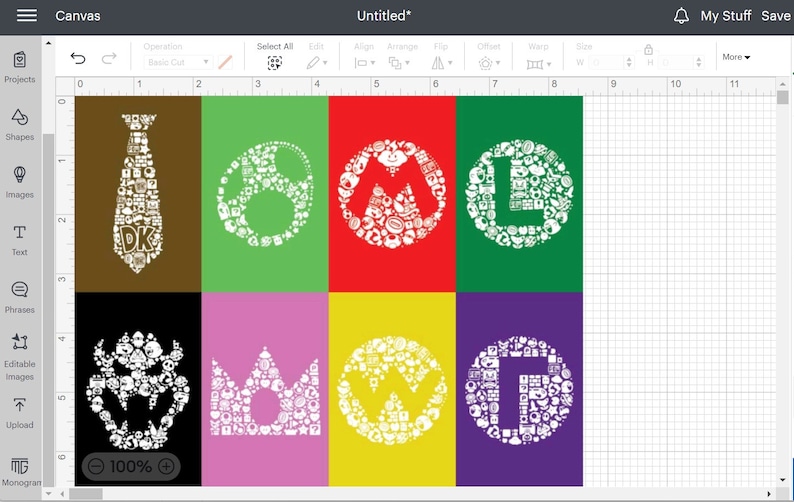Viewport: 794px width, 502px height.
Task: Zoom out with the minus button
Action: (96, 466)
